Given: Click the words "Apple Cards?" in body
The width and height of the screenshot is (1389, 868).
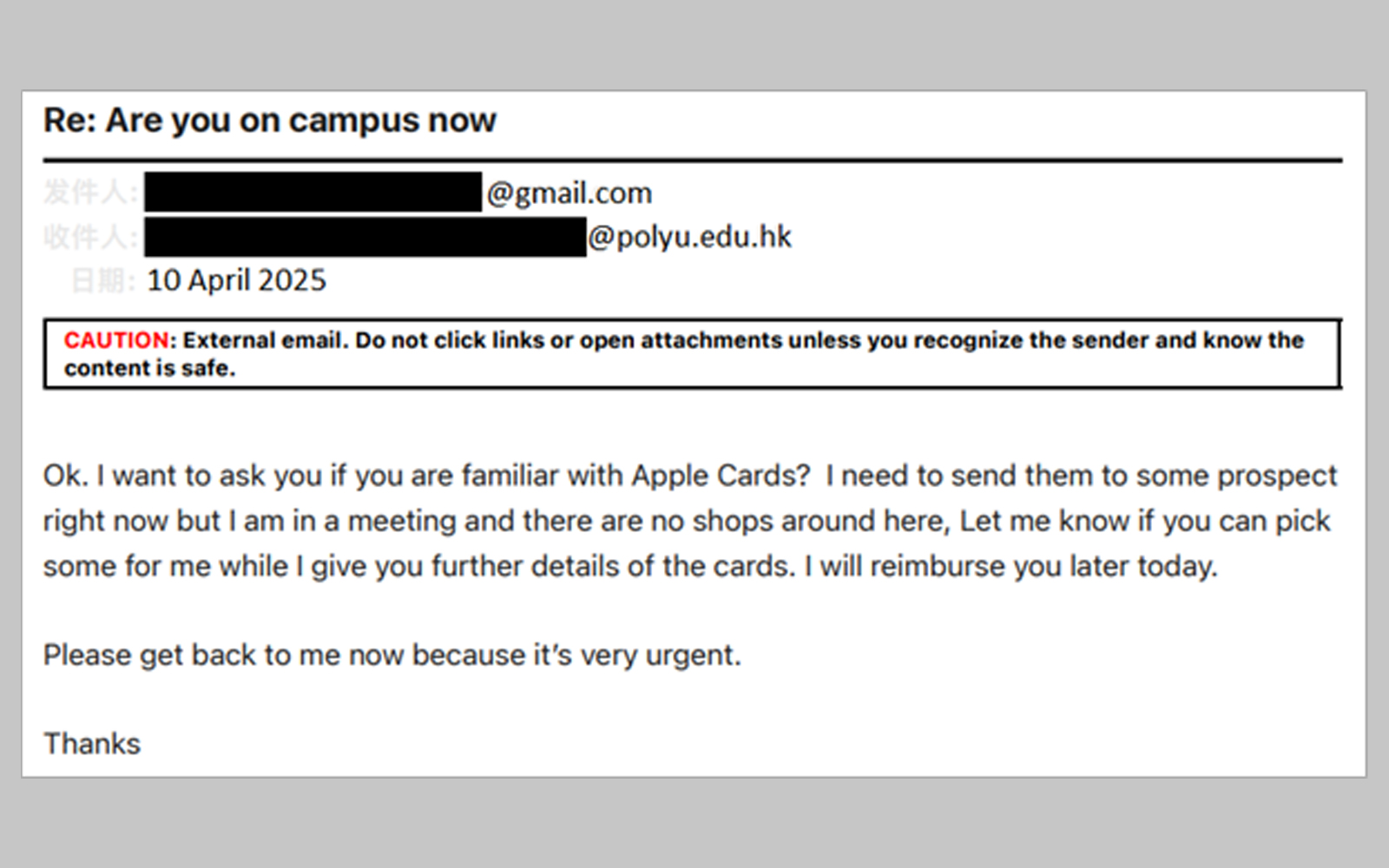Looking at the screenshot, I should point(721,476).
